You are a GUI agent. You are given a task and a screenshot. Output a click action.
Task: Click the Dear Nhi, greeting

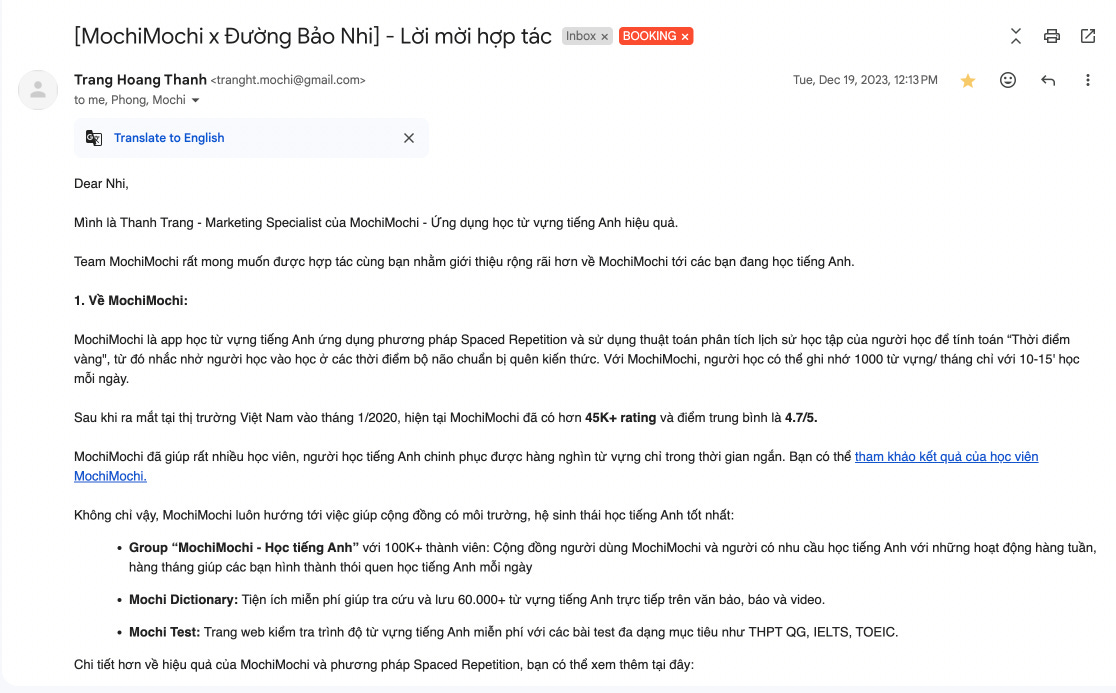click(101, 184)
